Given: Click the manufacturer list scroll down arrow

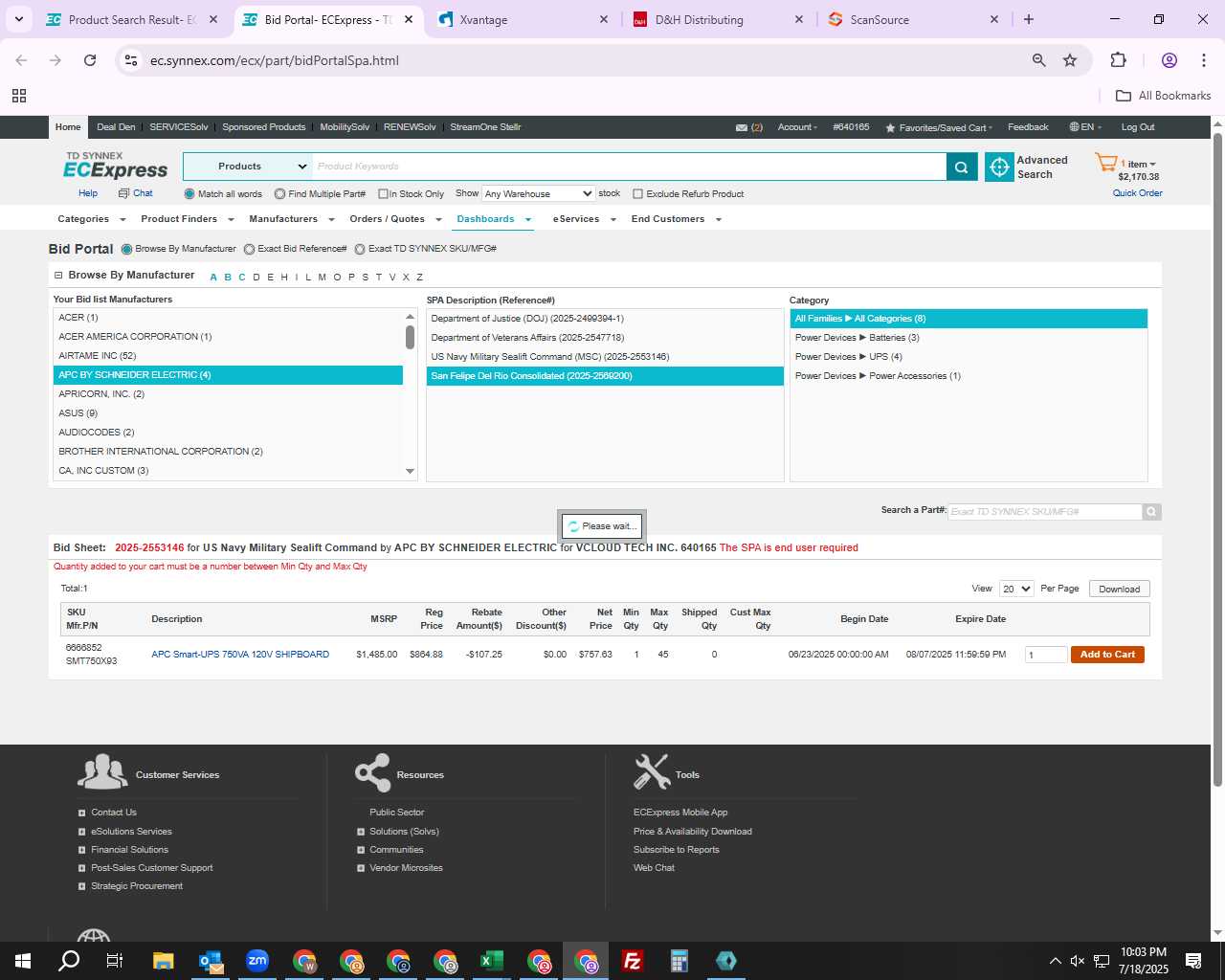Looking at the screenshot, I should (410, 471).
